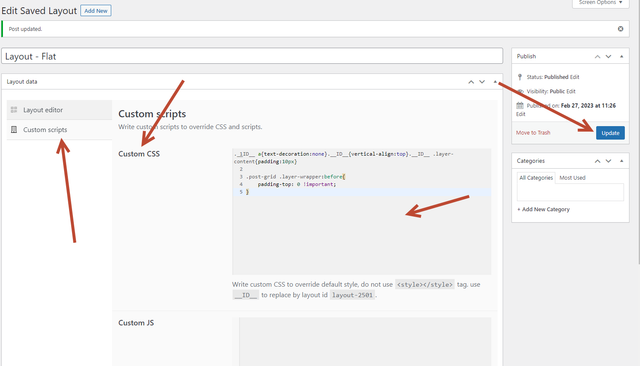Click inside the Custom CSS code editor
This screenshot has width=640, height=366.
(361, 211)
